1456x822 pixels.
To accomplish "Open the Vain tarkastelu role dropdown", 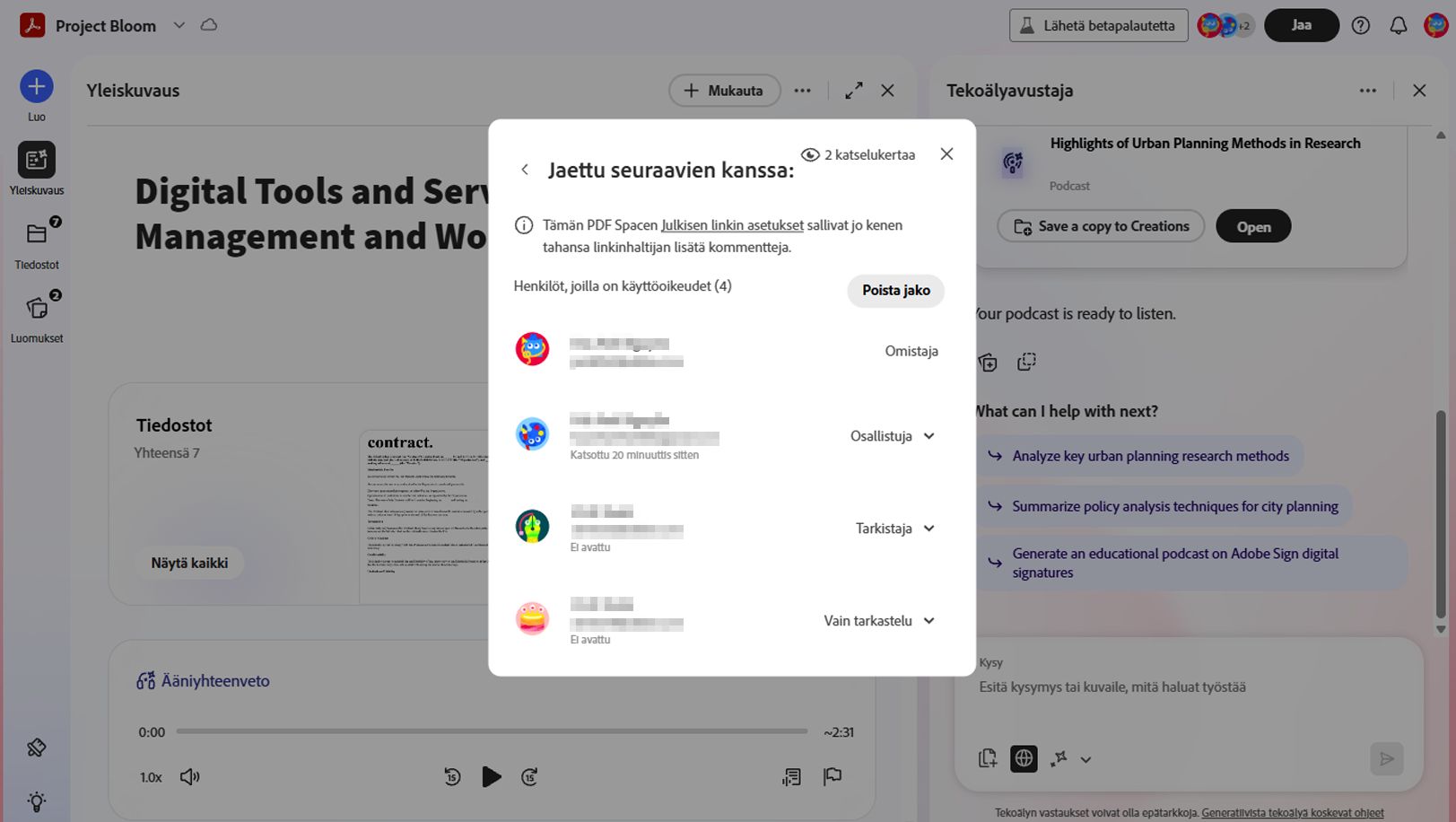I will click(x=879, y=621).
